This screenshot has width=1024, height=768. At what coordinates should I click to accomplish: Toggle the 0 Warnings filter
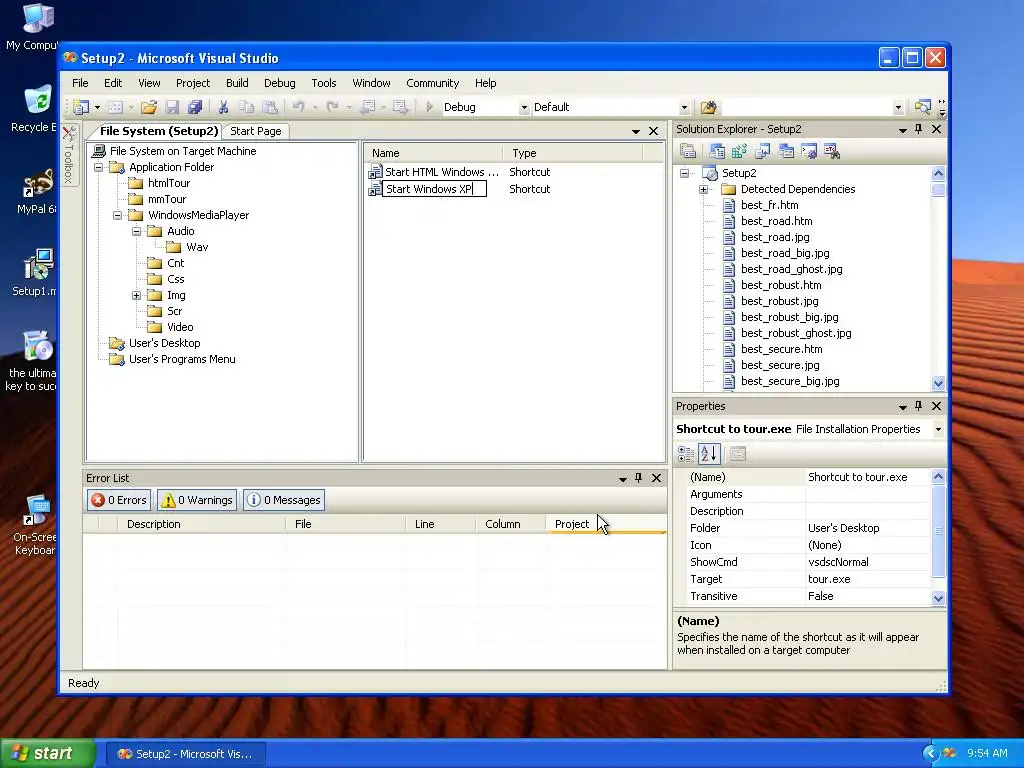tap(197, 500)
